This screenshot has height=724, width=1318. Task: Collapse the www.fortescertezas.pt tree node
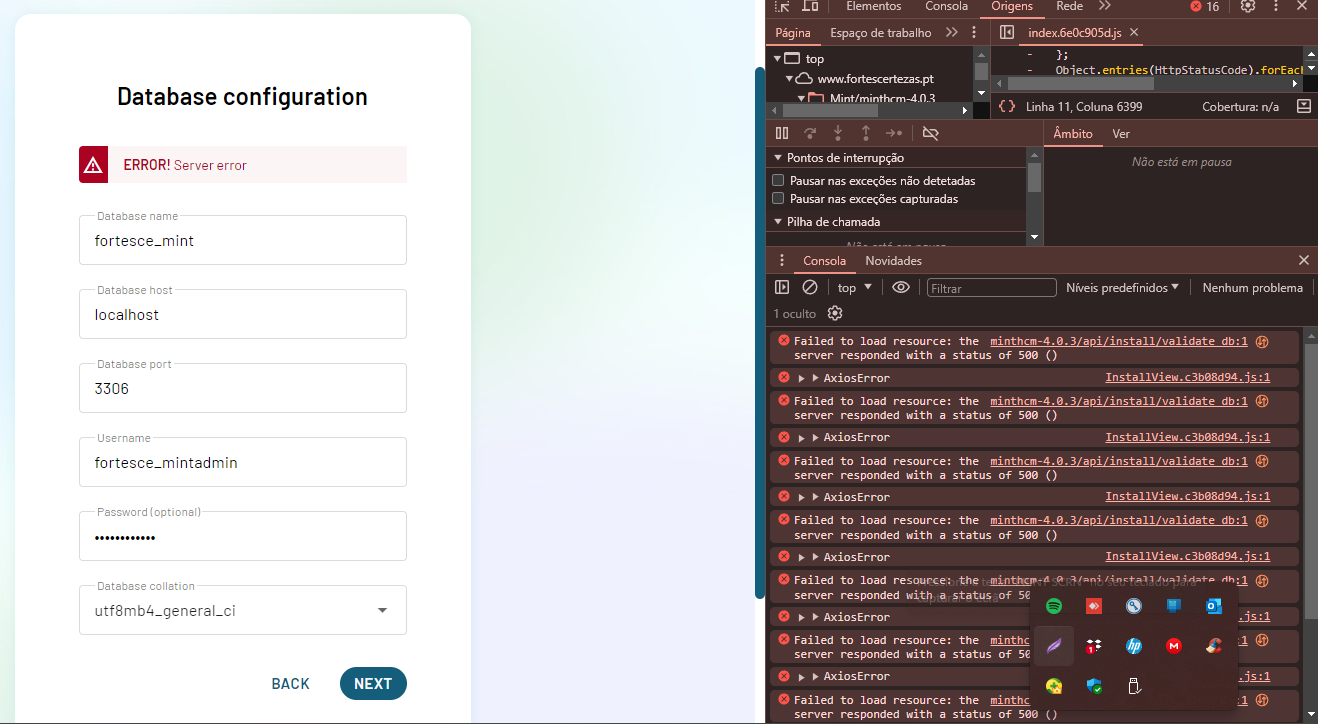789,78
